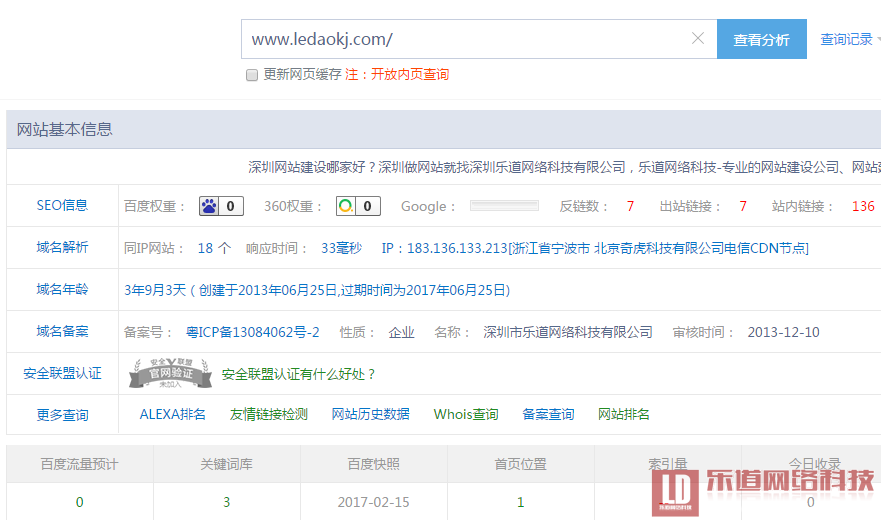881x520 pixels.
Task: Open ICP record 粤ICP备13084062号-2
Action: point(253,332)
